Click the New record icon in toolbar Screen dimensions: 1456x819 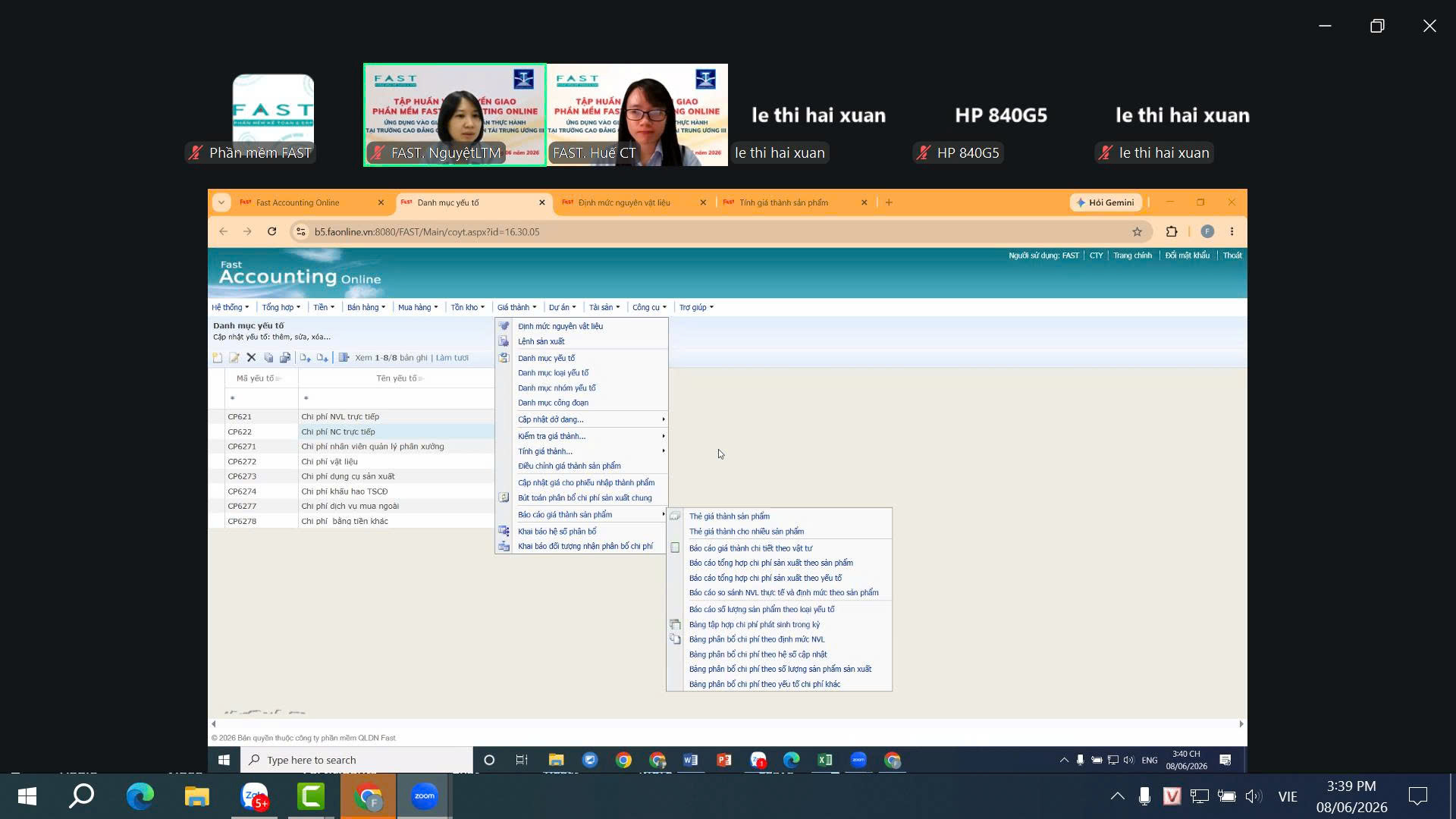(218, 358)
